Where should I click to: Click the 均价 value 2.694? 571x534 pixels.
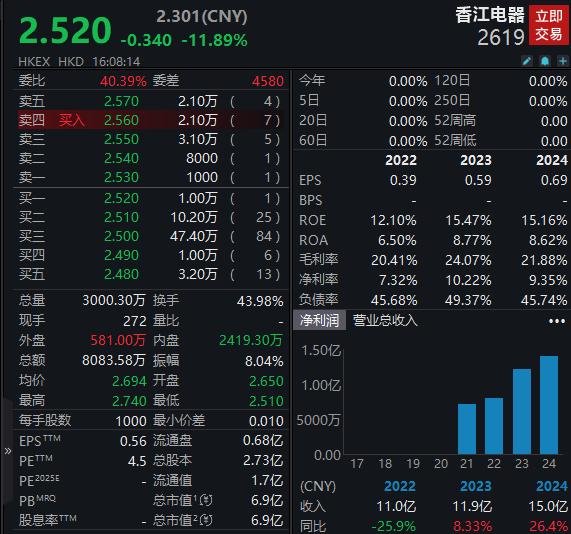pos(129,381)
